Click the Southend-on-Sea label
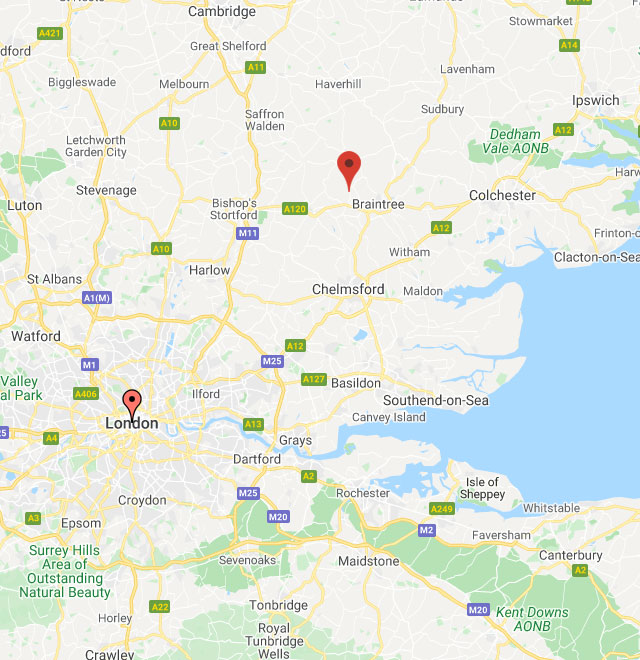 pos(436,400)
